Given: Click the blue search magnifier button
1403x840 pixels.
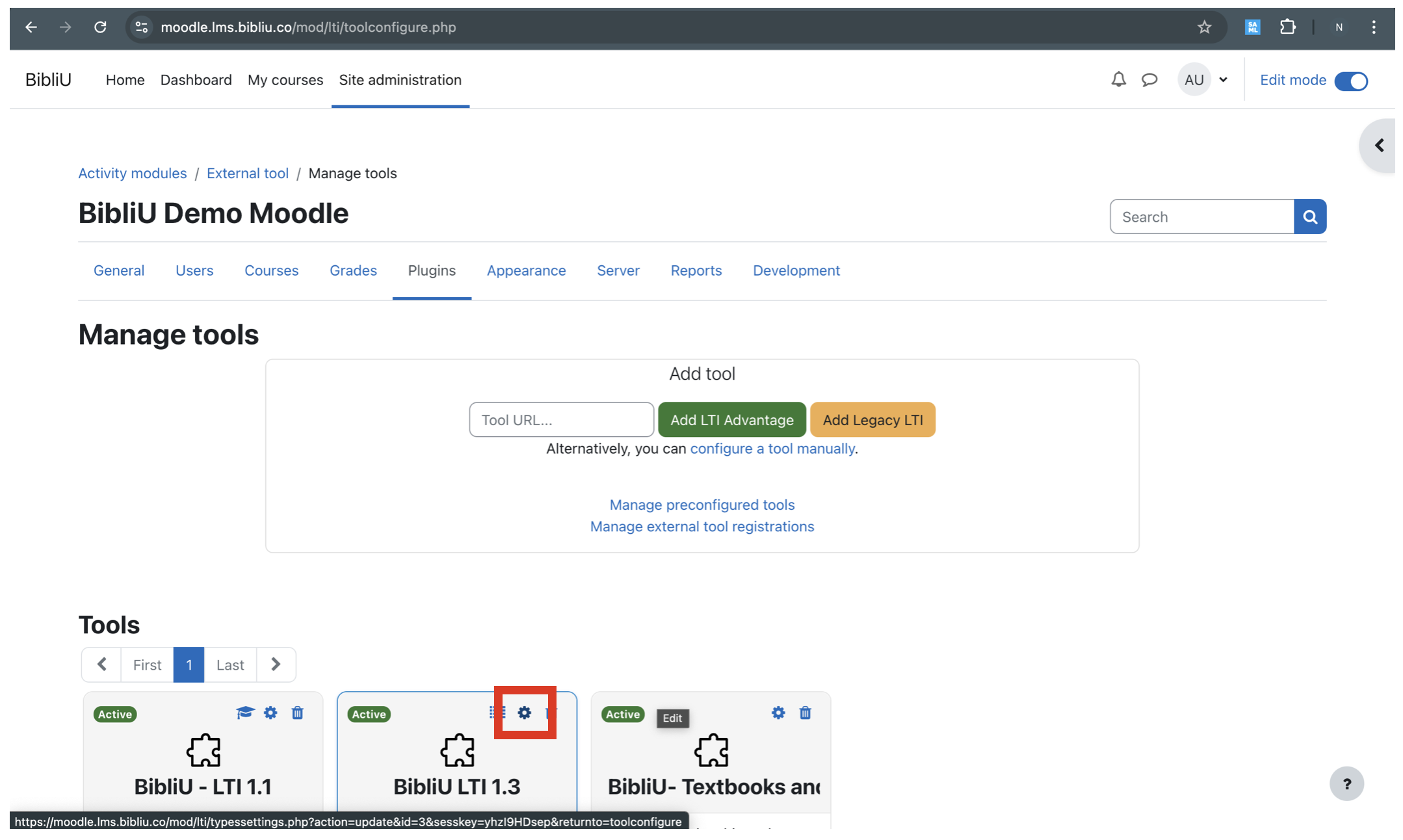Looking at the screenshot, I should click(1310, 217).
